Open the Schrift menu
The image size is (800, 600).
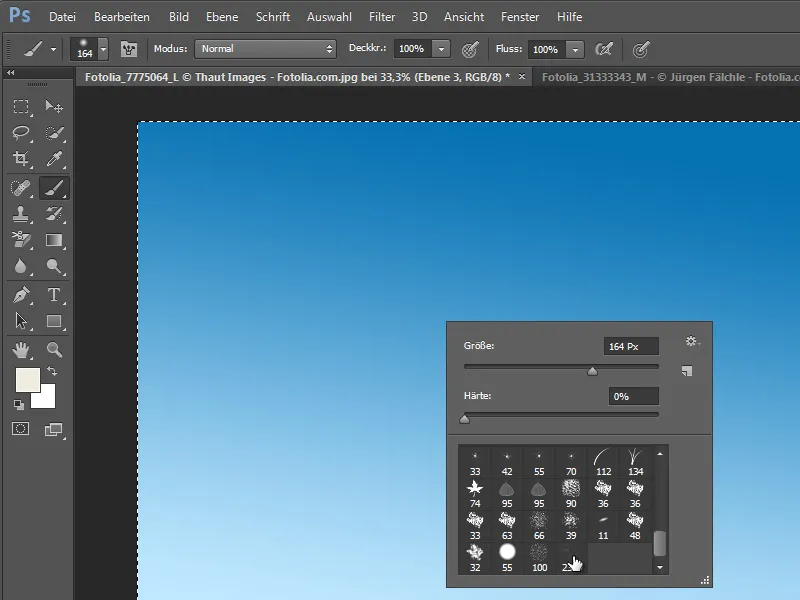tap(273, 17)
